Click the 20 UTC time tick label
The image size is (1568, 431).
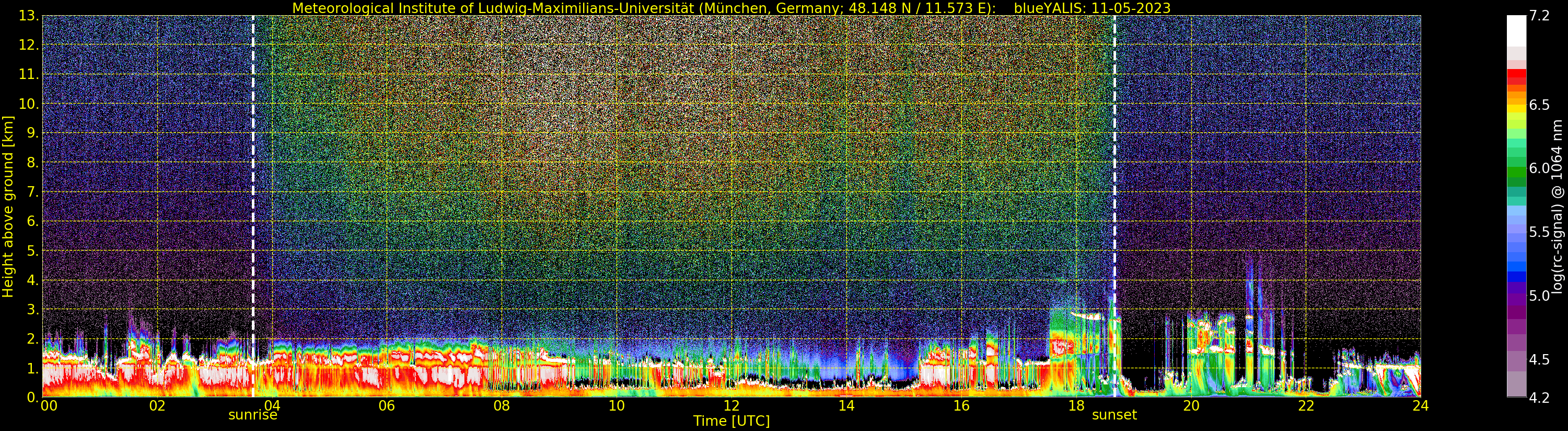(x=1191, y=405)
